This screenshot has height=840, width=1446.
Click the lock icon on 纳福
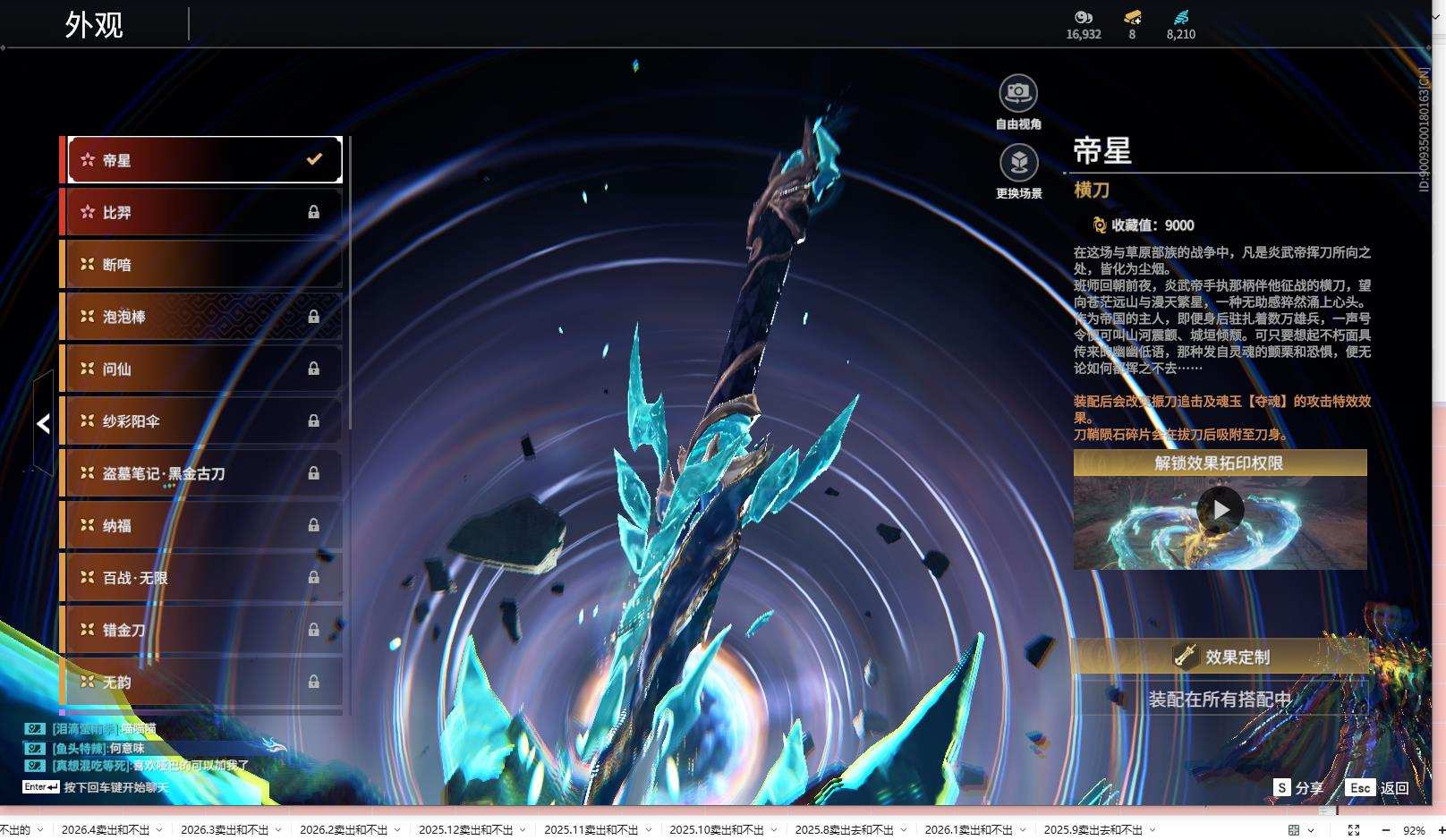tap(314, 525)
